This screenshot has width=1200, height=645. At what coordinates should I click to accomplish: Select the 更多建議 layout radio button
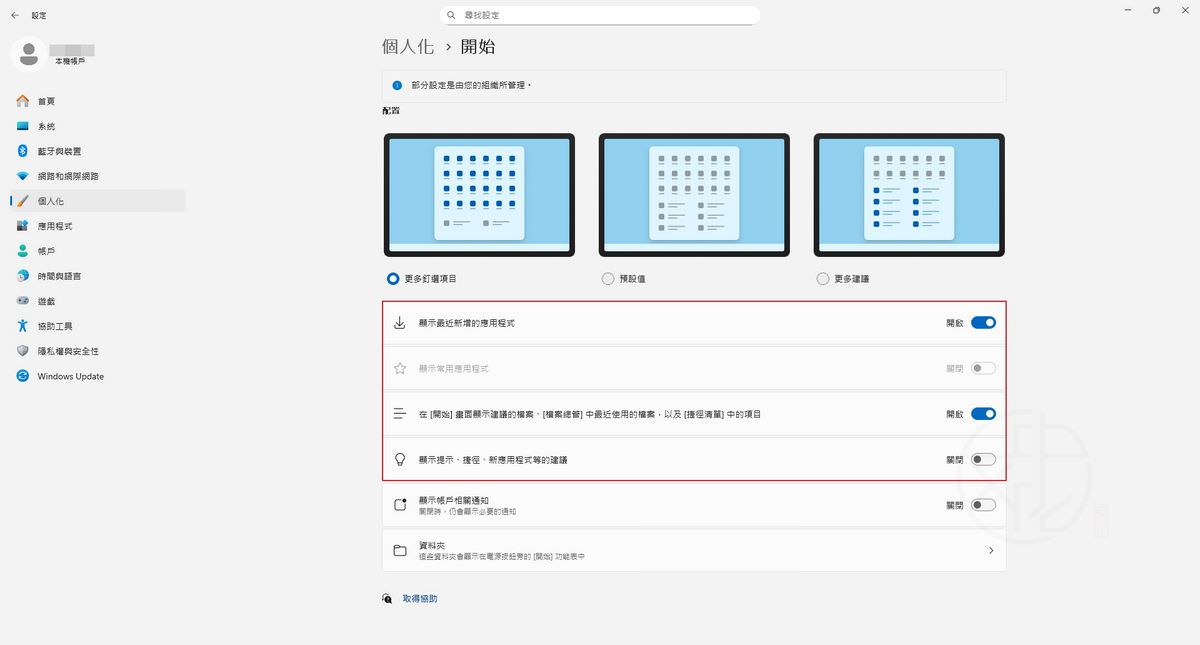(x=823, y=279)
